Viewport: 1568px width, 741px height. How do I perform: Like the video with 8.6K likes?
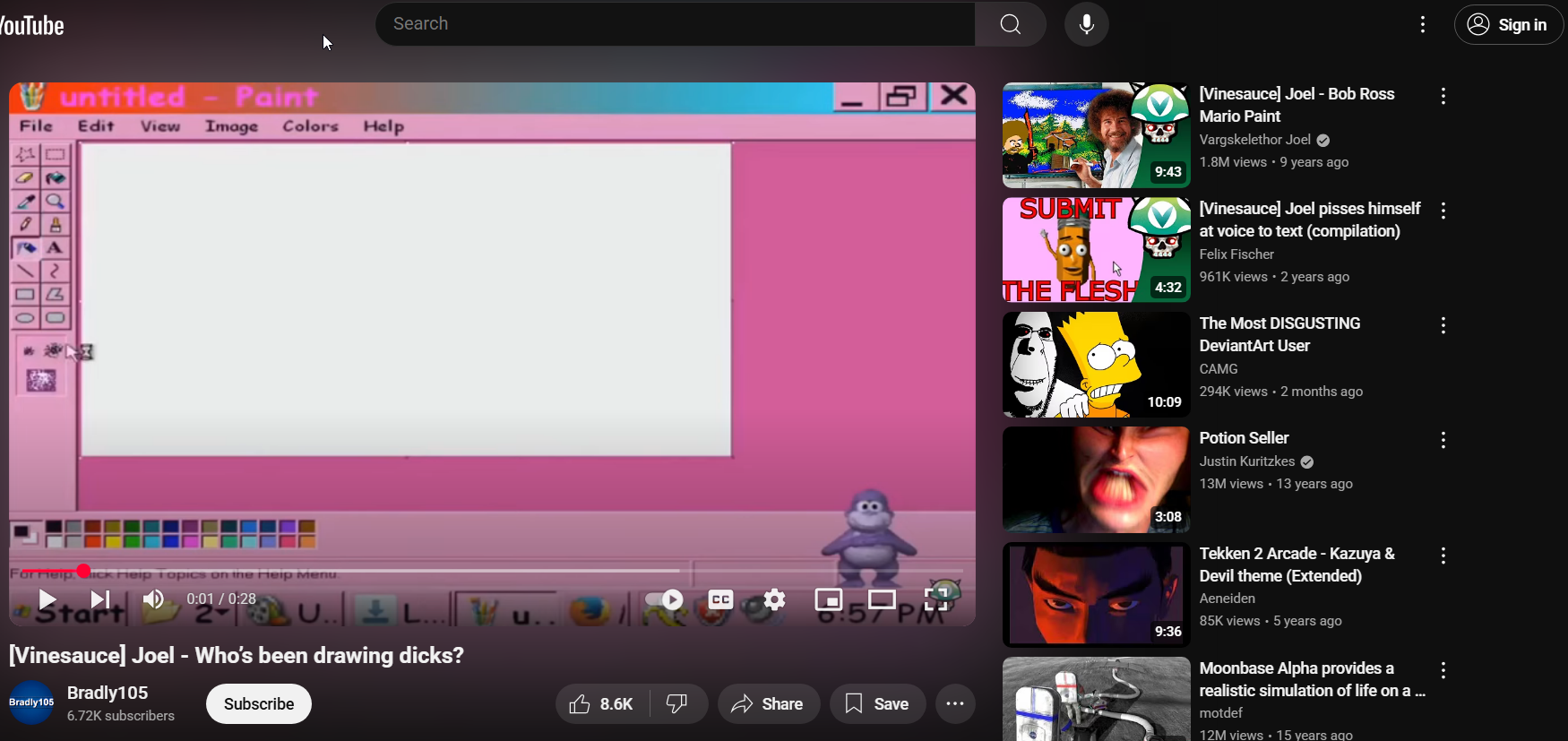coord(602,704)
